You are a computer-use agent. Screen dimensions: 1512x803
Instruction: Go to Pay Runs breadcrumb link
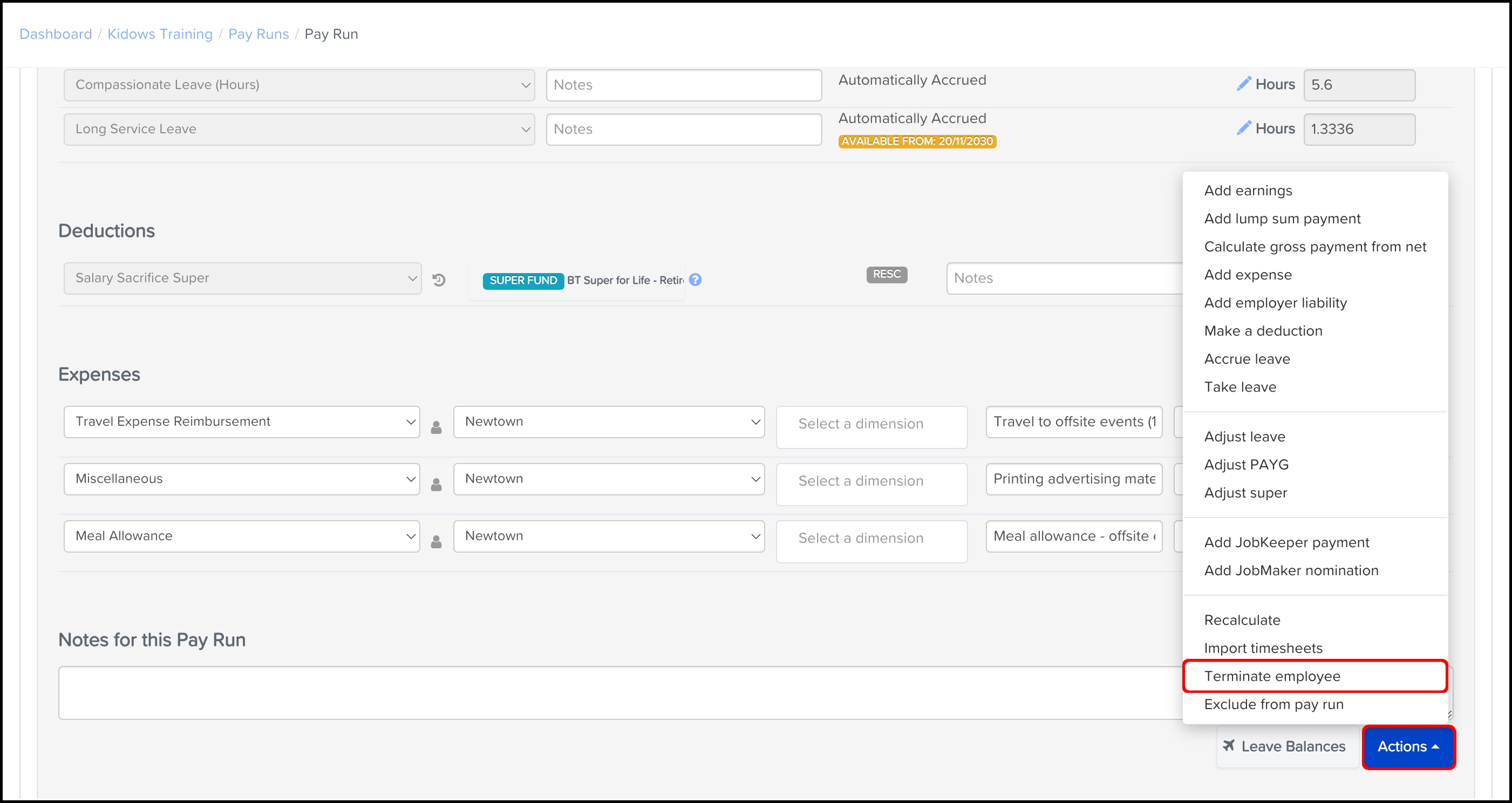[258, 34]
